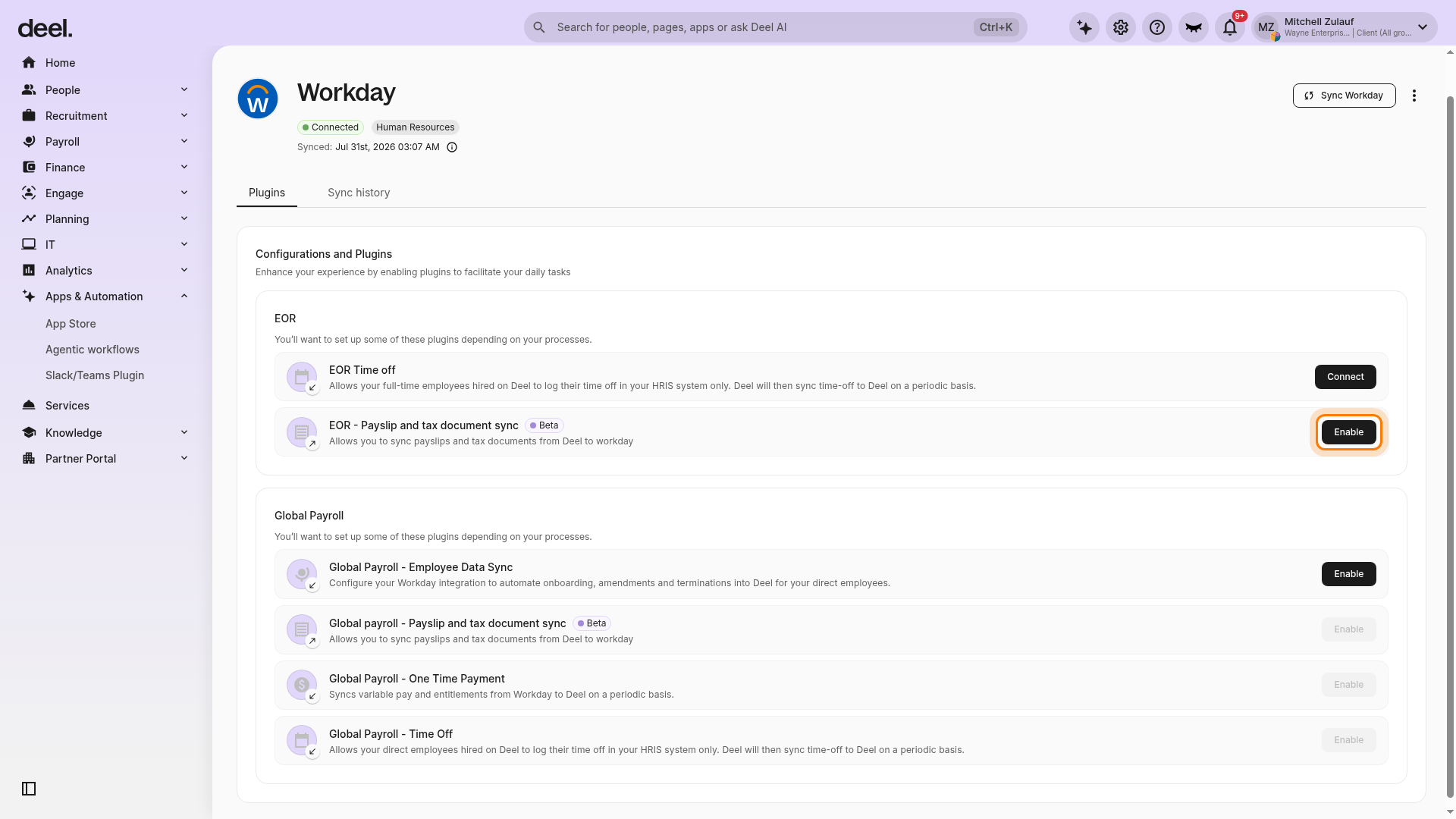Click the EOR Beta badge
Viewport: 1456px width, 819px height.
click(x=544, y=425)
